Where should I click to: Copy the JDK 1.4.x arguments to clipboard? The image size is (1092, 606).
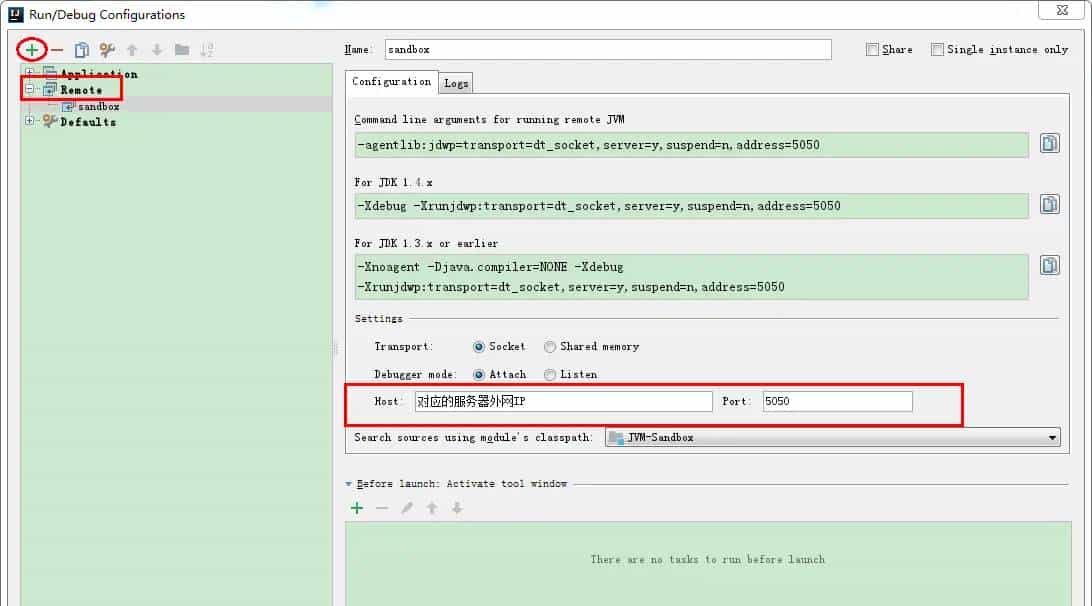tap(1049, 203)
